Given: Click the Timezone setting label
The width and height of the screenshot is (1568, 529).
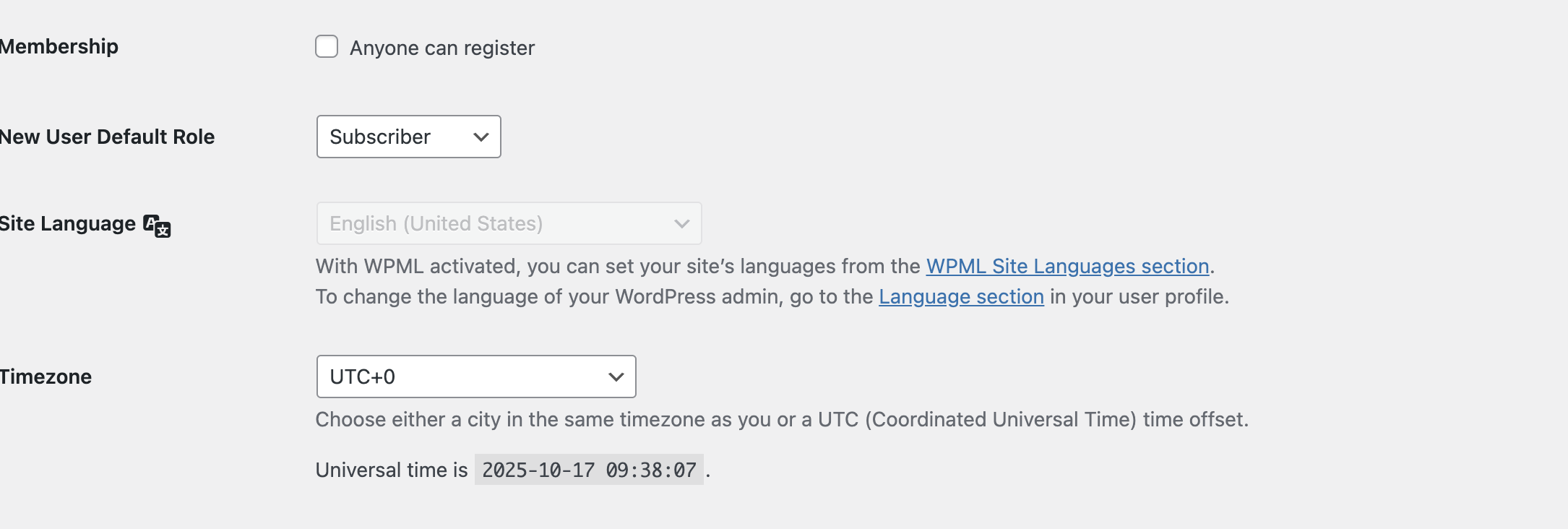Looking at the screenshot, I should coord(46,377).
